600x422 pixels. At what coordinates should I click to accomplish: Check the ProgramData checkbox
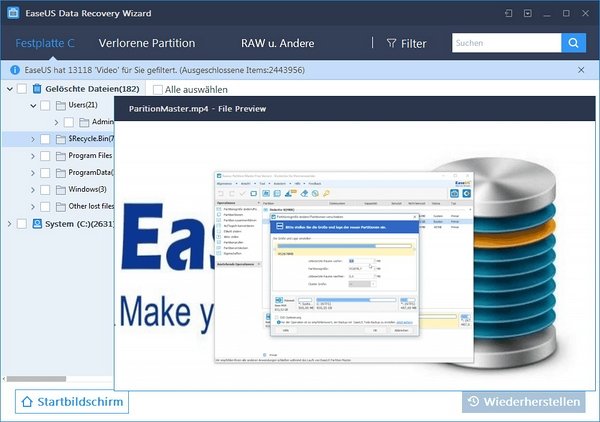click(45, 173)
